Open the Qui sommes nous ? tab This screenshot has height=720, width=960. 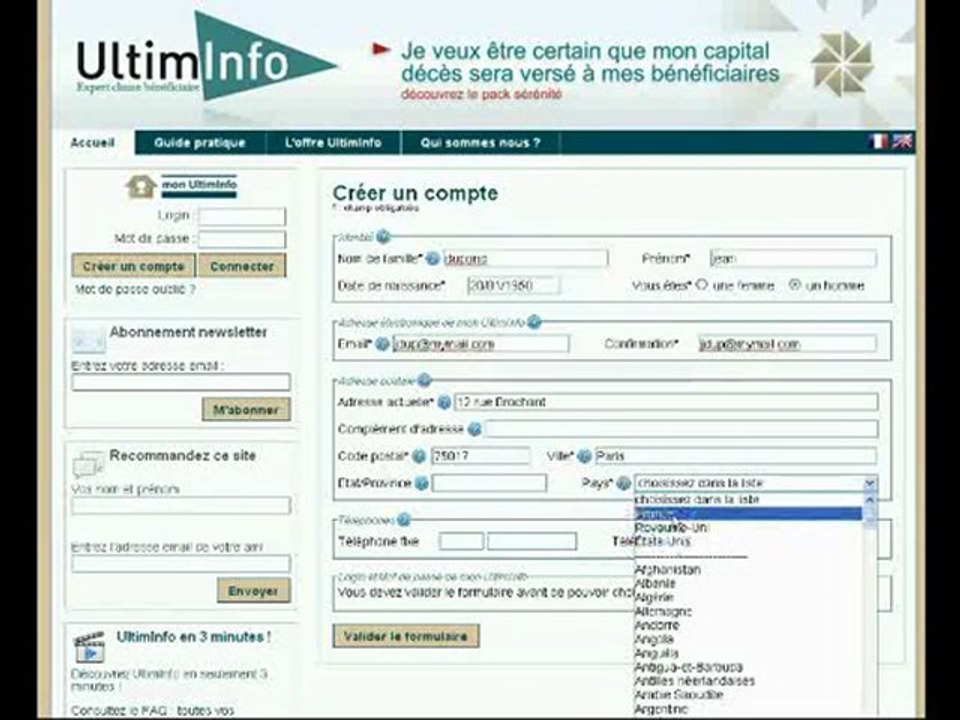tap(481, 143)
